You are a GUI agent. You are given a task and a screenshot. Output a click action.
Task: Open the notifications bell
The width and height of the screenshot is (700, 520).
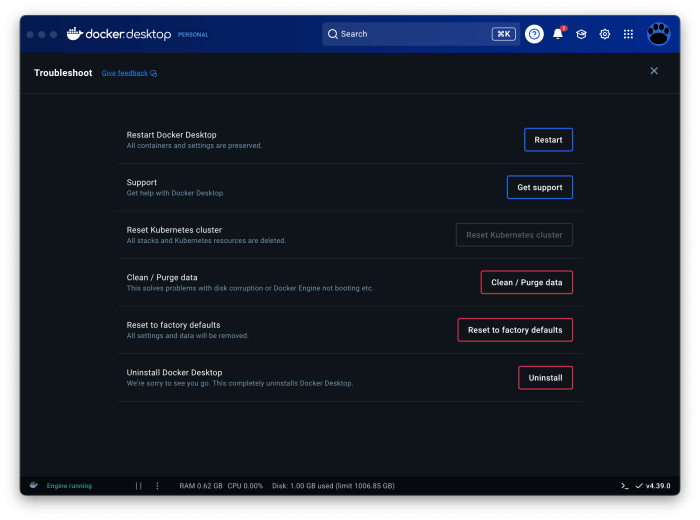point(558,34)
